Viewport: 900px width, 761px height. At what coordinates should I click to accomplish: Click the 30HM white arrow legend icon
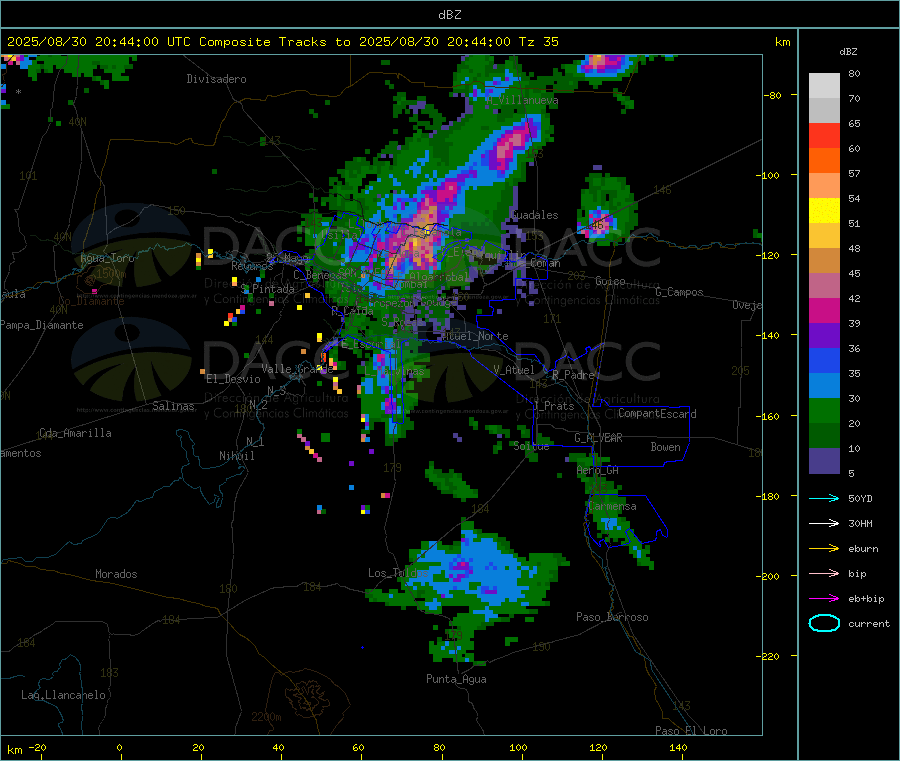point(824,523)
